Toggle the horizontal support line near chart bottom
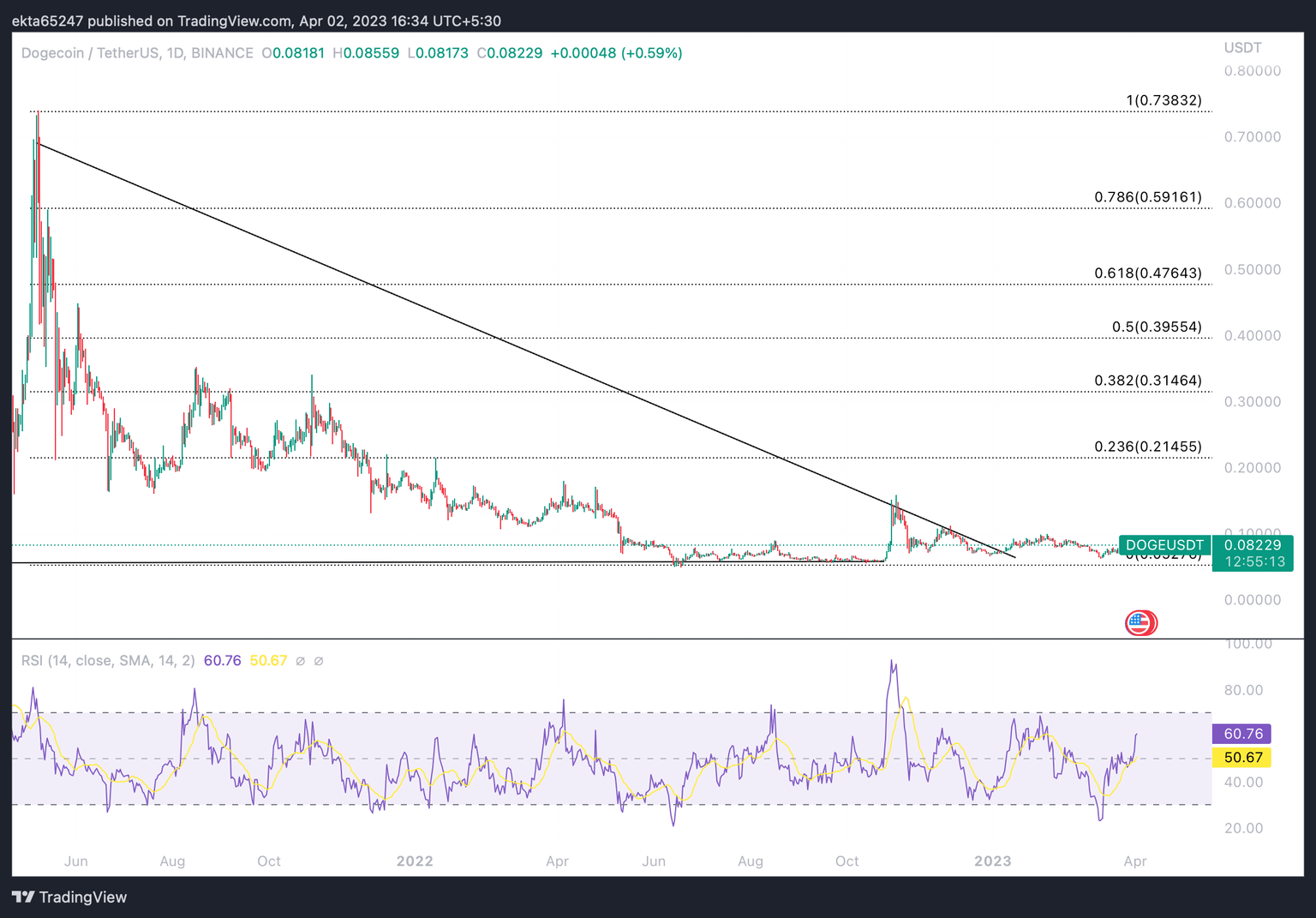This screenshot has height=918, width=1316. [x=343, y=562]
